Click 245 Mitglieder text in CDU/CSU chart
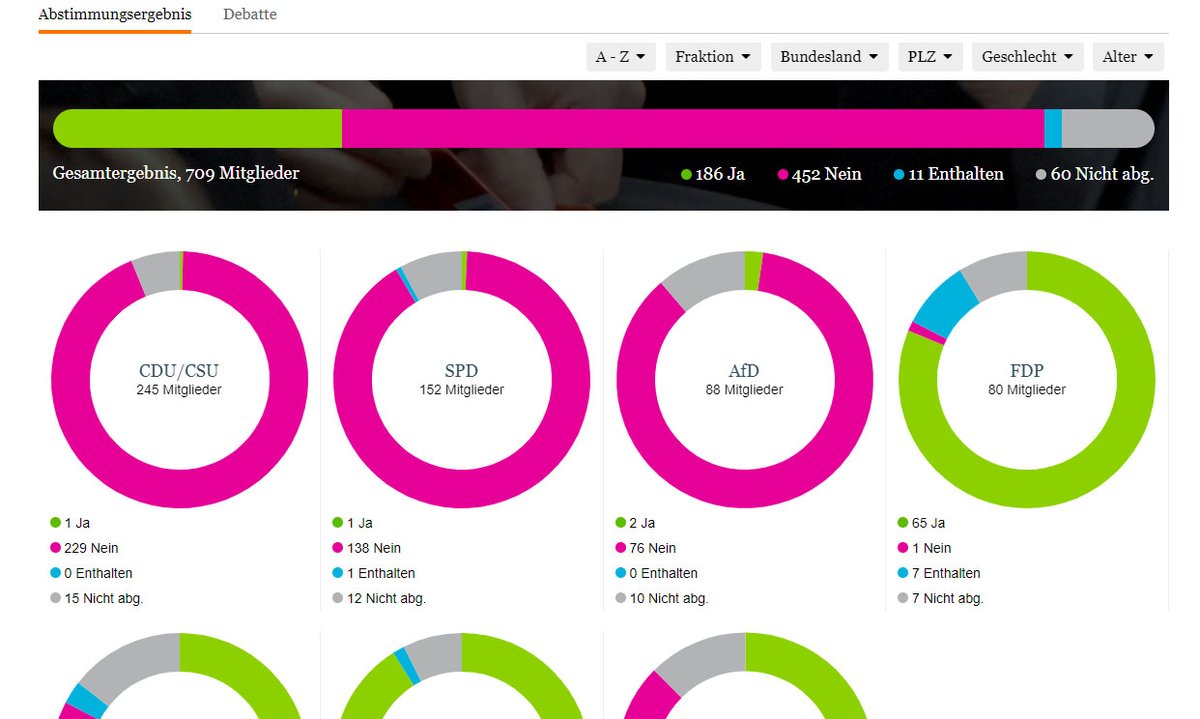The height and width of the screenshot is (719, 1200). pos(179,390)
